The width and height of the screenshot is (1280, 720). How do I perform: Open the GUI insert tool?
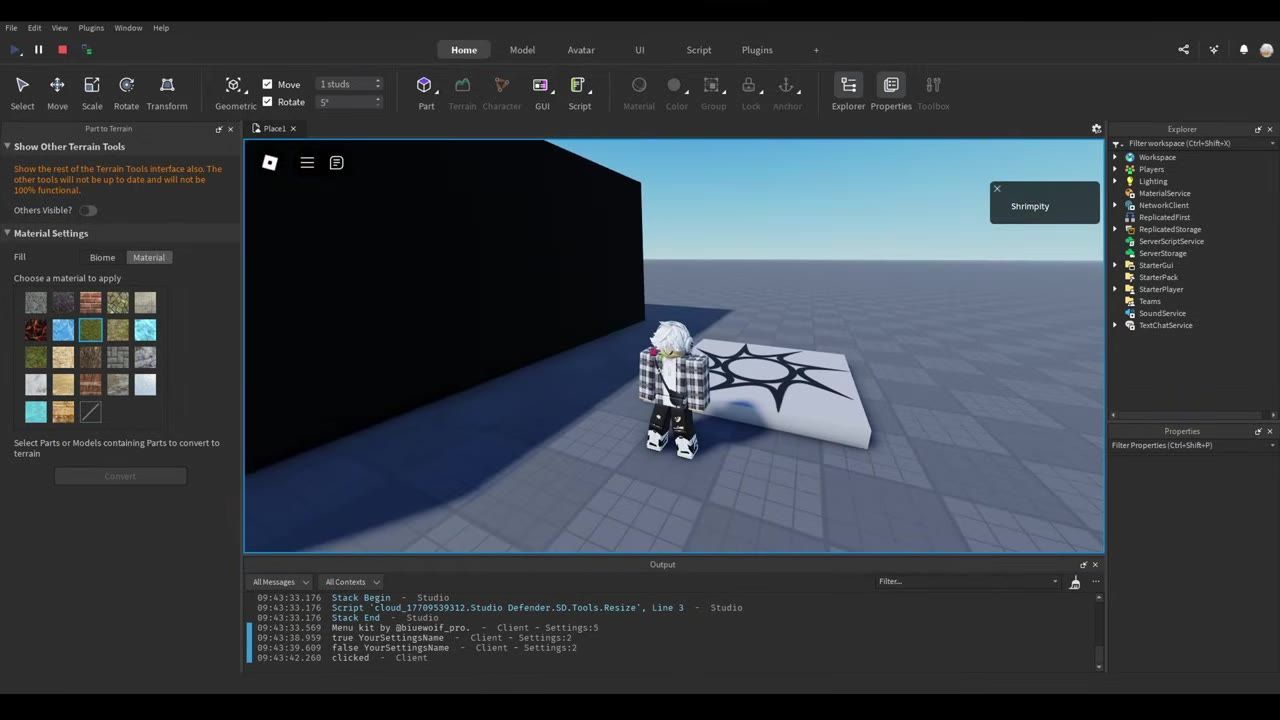[x=542, y=93]
